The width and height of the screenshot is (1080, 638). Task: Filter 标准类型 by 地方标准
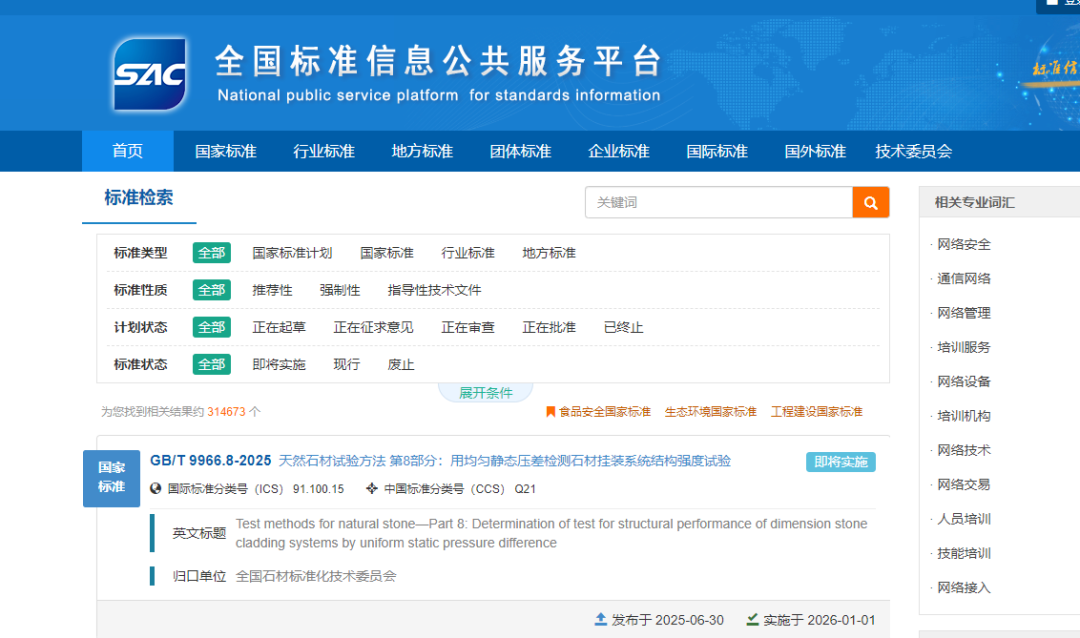[x=549, y=253]
